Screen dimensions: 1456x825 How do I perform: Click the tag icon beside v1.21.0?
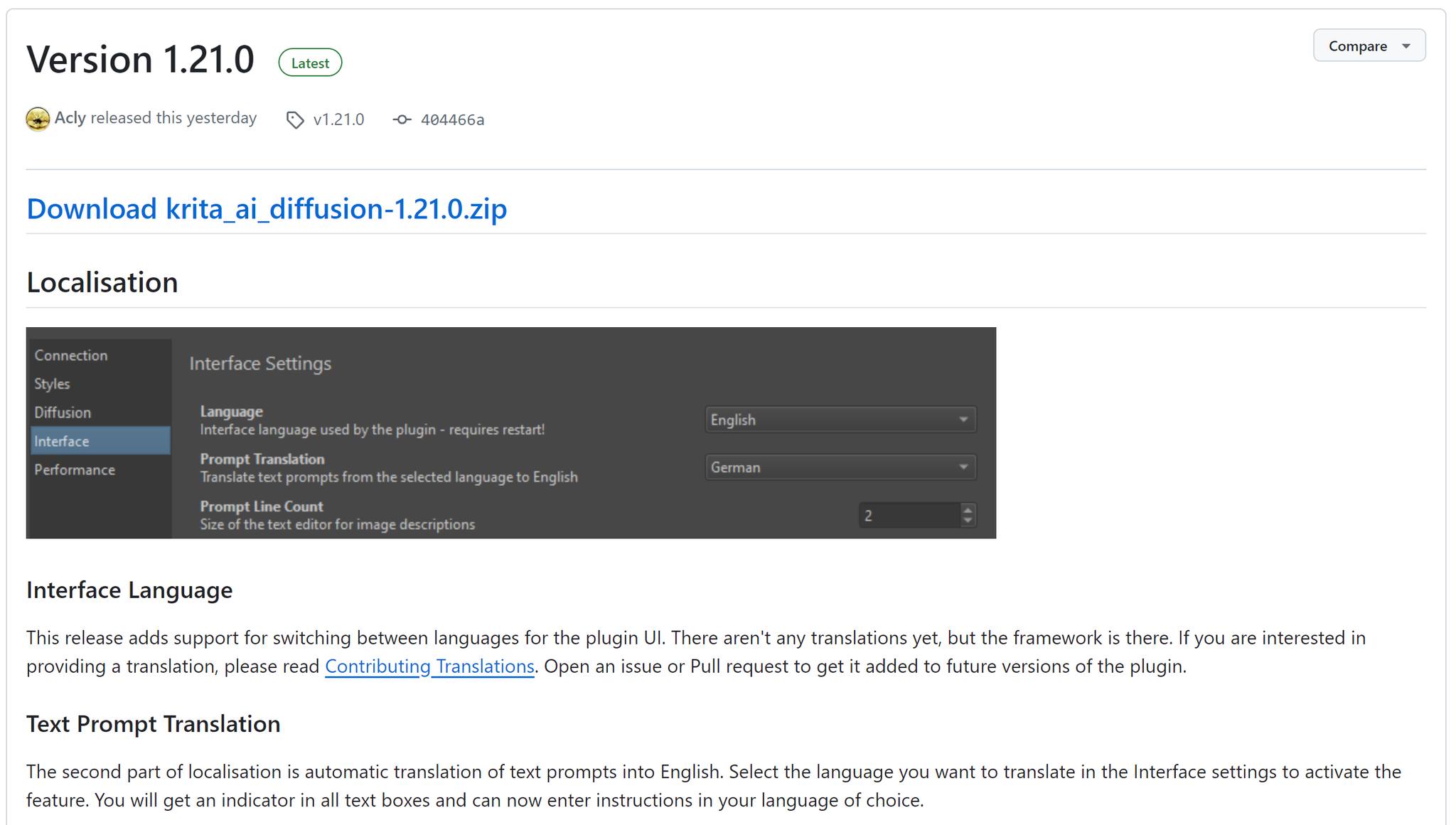[295, 119]
